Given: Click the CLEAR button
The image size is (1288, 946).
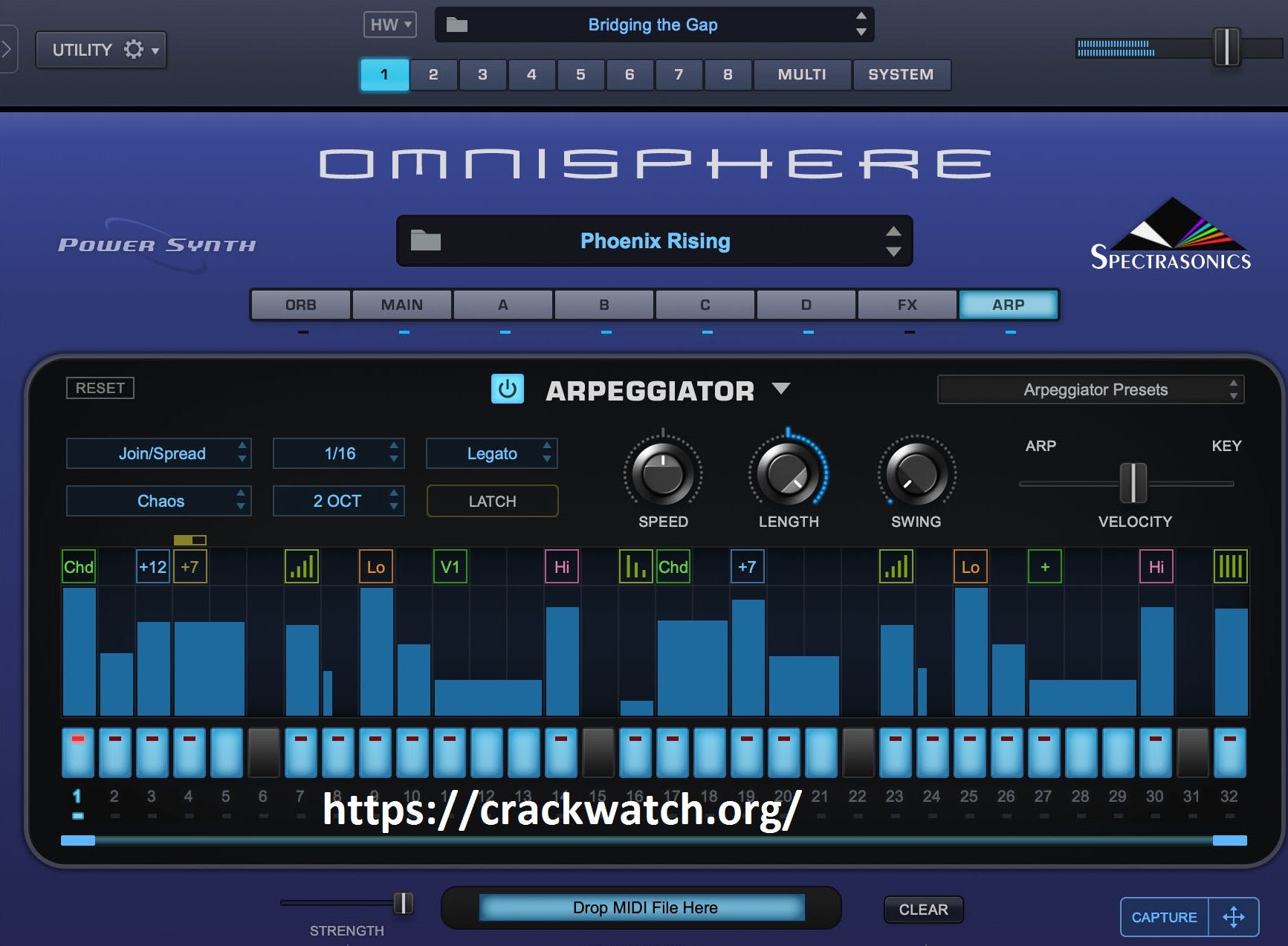Looking at the screenshot, I should pos(924,910).
